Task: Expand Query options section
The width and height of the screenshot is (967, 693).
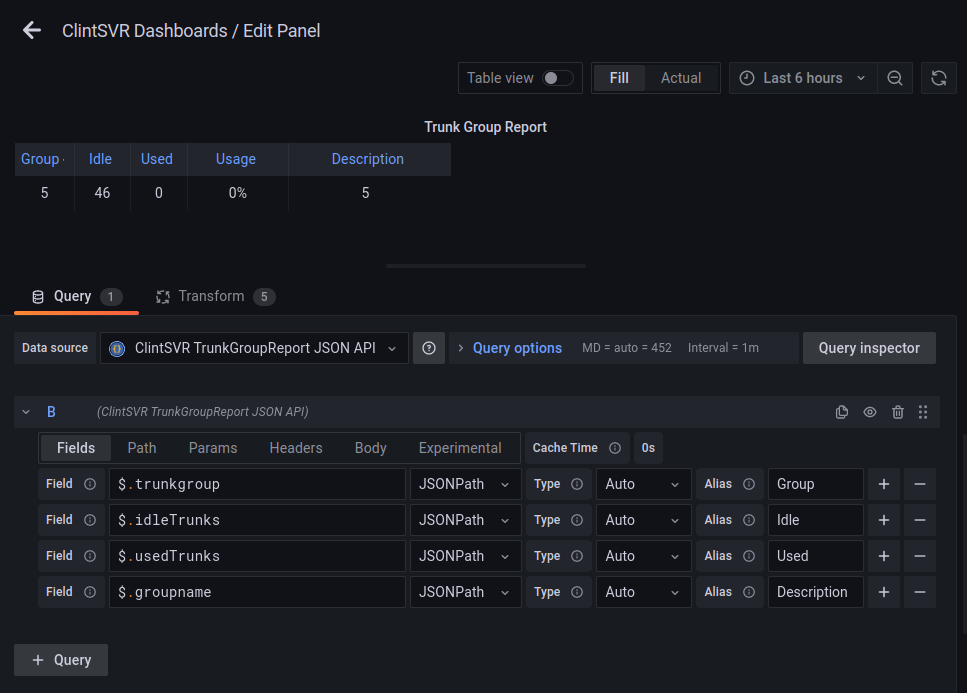Action: (x=516, y=348)
